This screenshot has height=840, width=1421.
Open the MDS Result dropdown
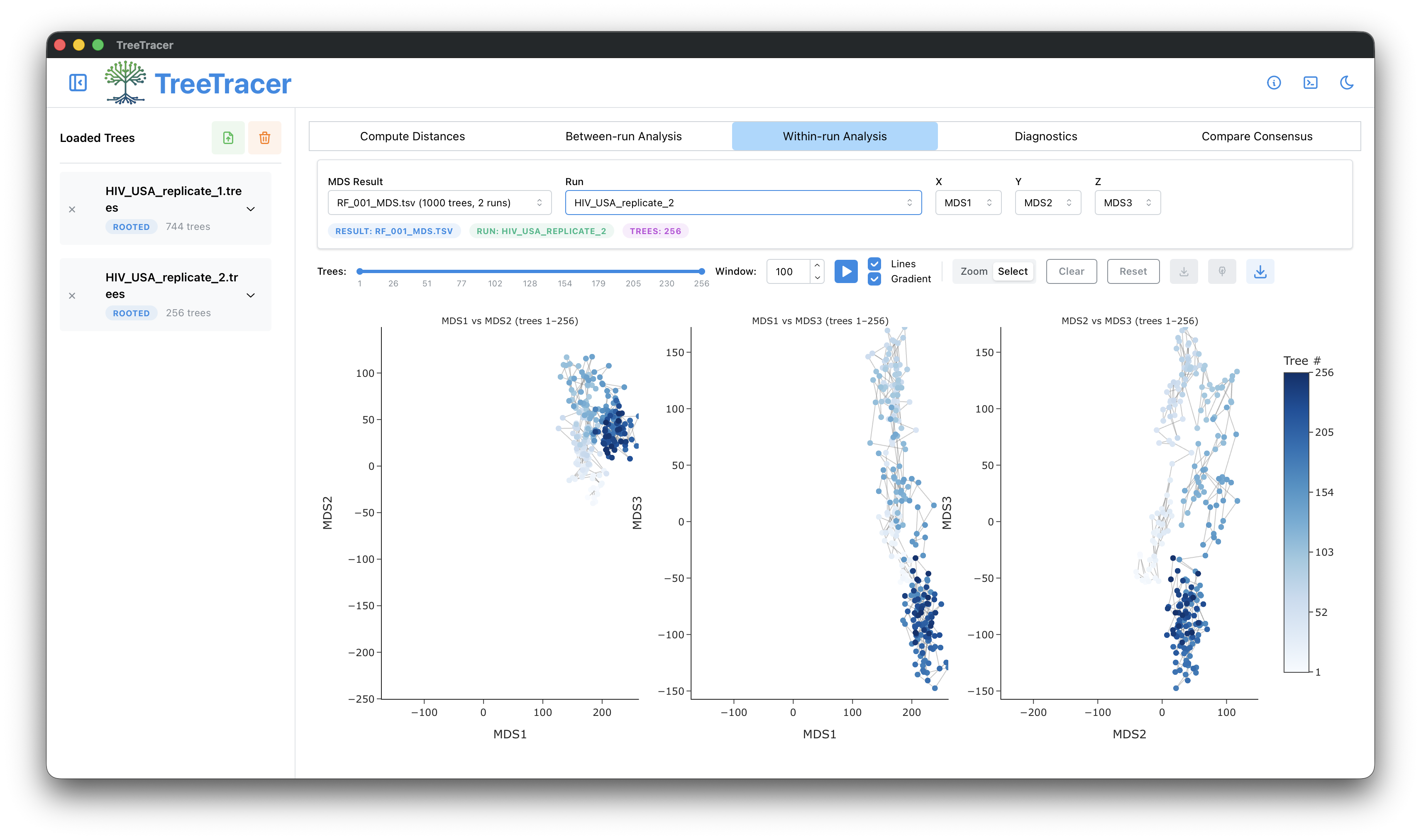(x=439, y=203)
